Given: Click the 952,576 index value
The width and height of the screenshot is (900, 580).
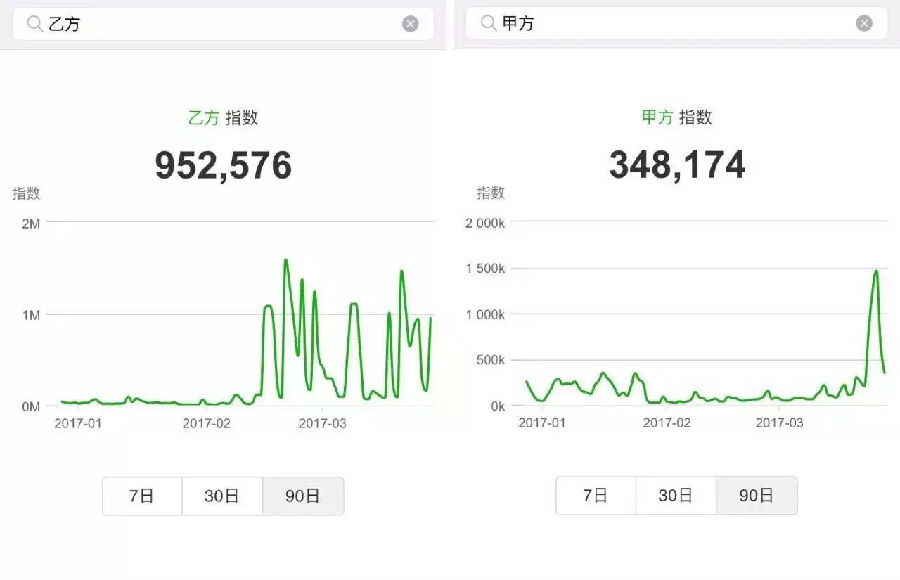Looking at the screenshot, I should [223, 165].
